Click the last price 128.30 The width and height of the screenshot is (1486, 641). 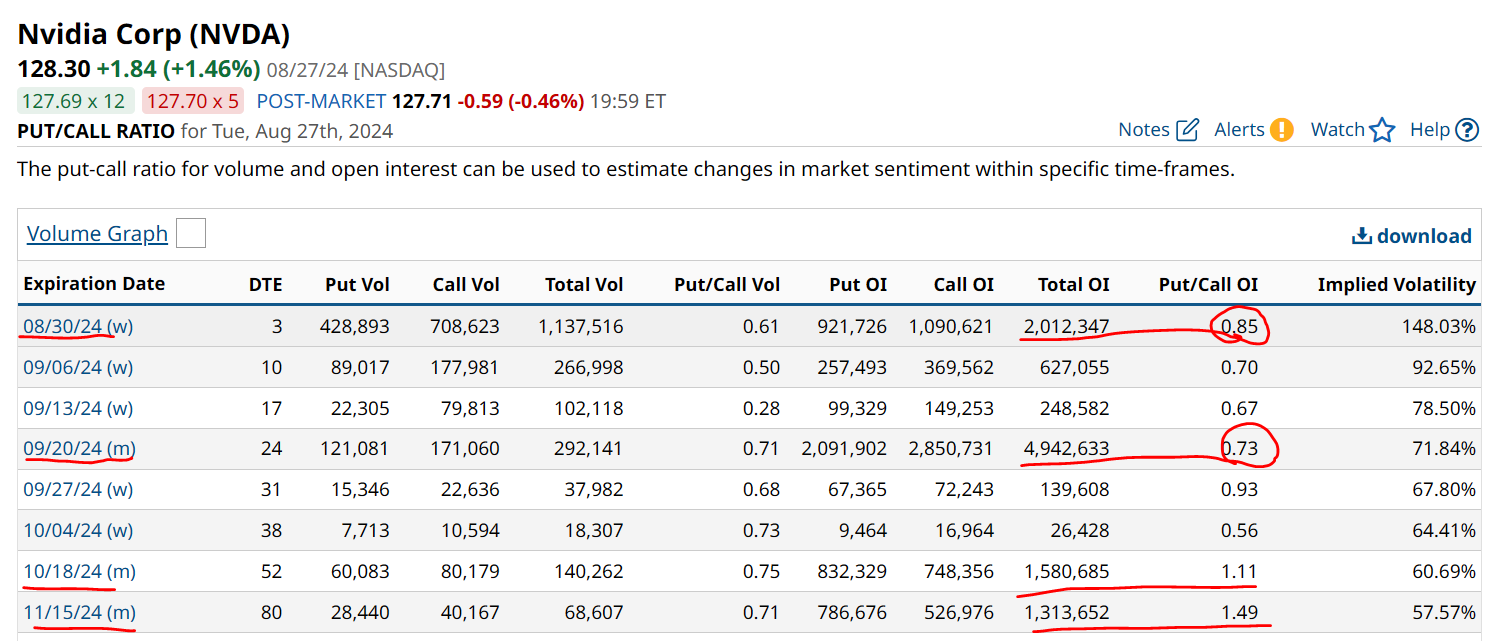tap(54, 69)
